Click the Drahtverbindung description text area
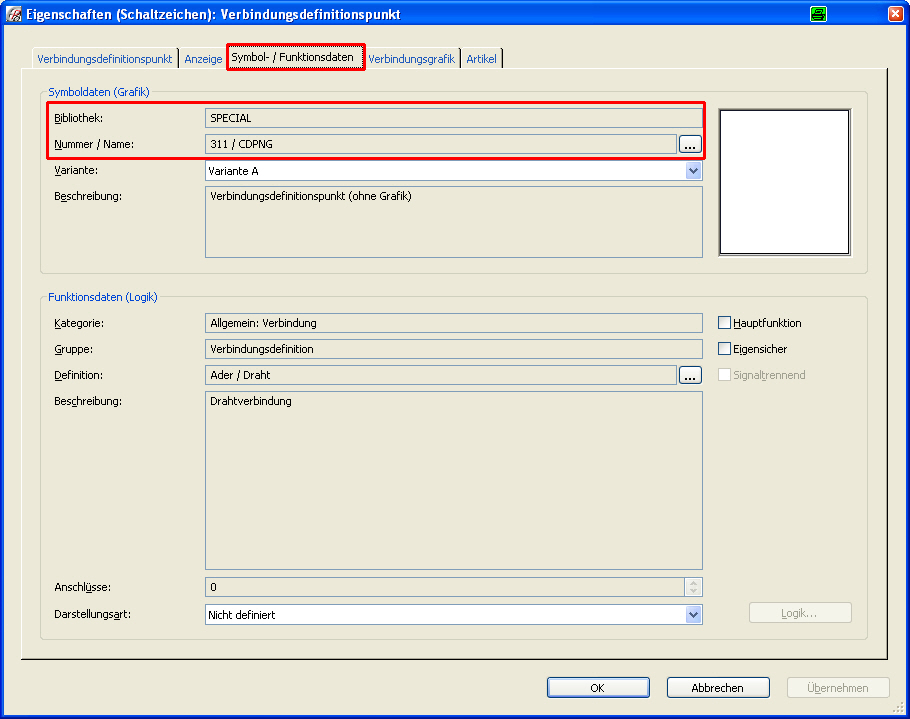Screen dimensions: 910x719 pos(454,480)
